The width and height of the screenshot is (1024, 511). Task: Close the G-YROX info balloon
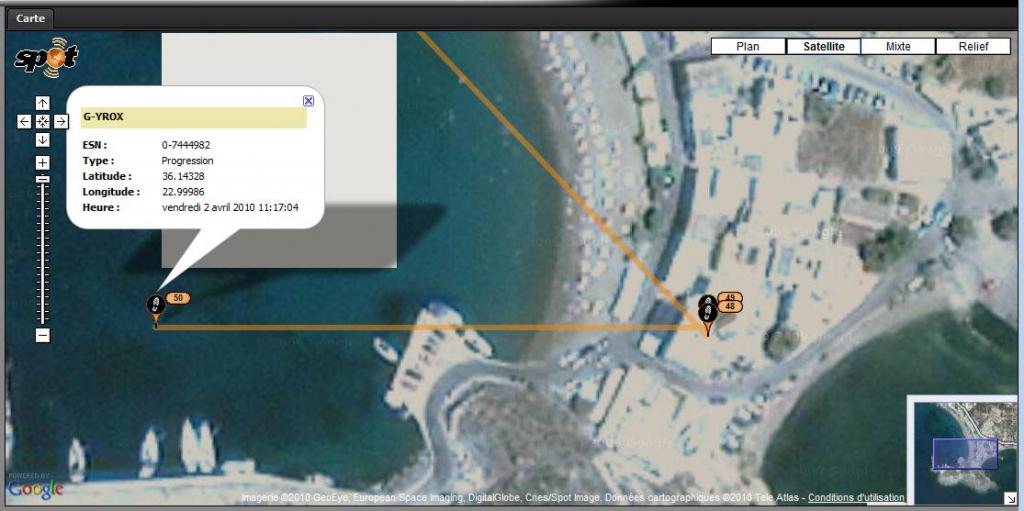coord(308,101)
